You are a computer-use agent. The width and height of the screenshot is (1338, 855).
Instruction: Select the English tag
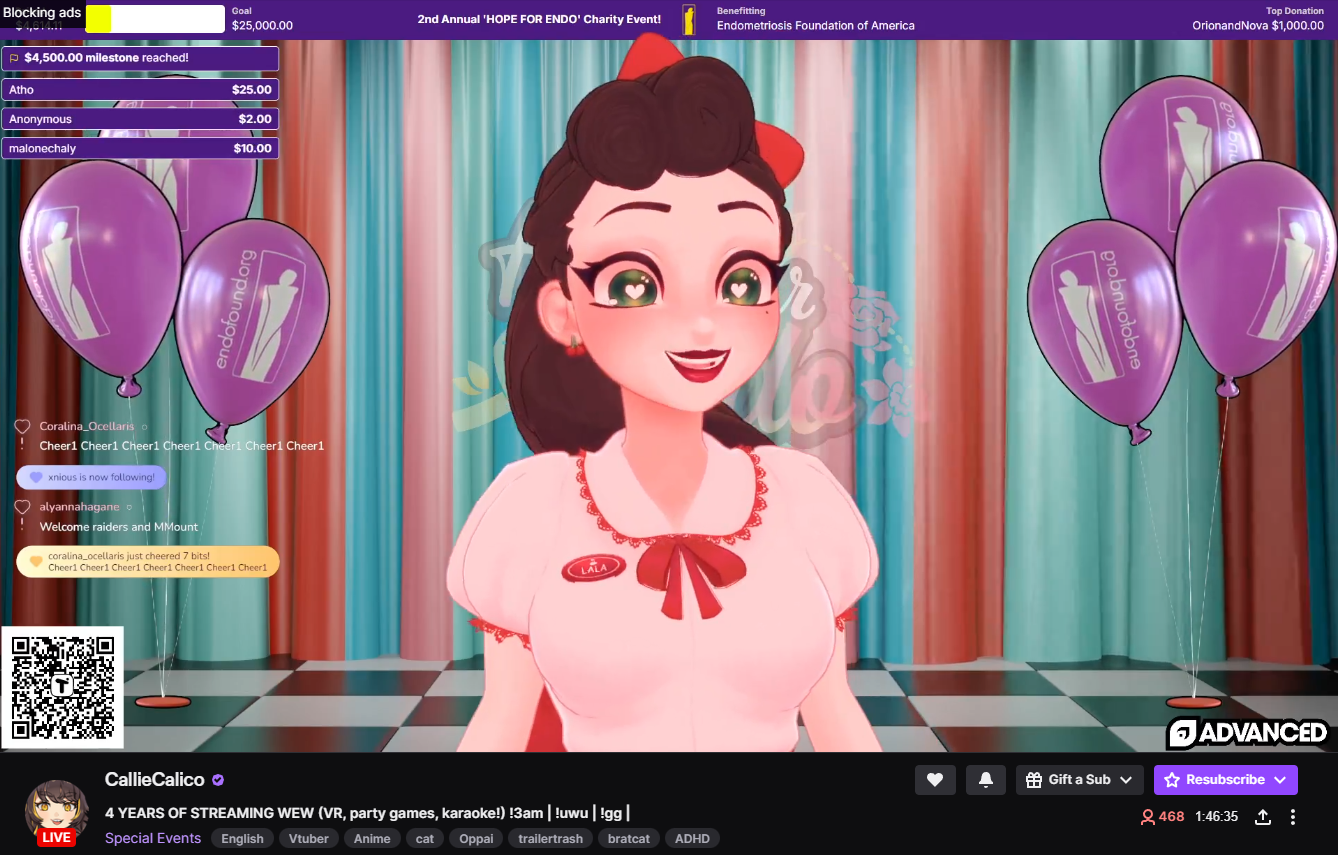point(242,839)
